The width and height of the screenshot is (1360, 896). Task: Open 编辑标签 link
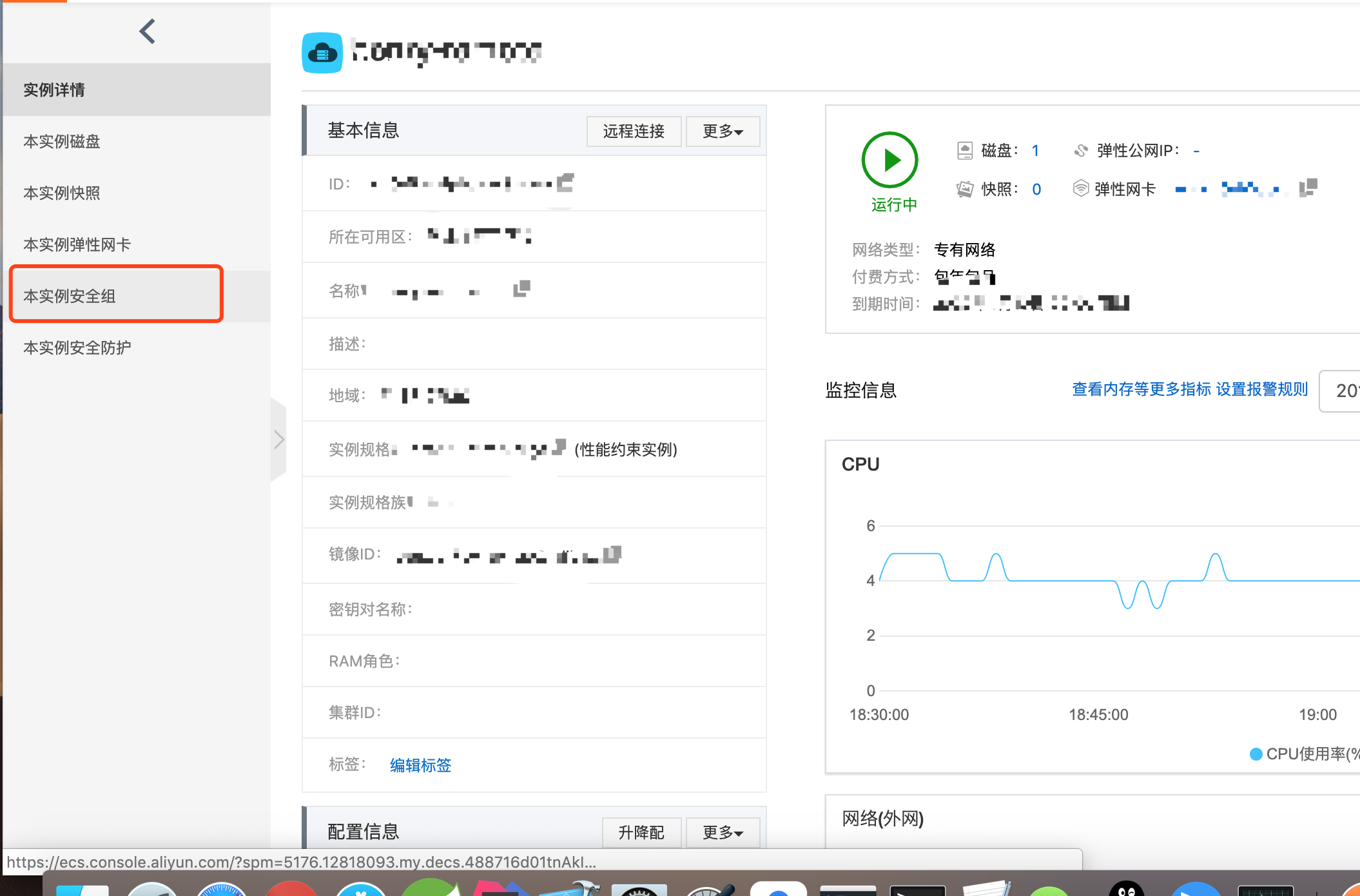point(420,765)
